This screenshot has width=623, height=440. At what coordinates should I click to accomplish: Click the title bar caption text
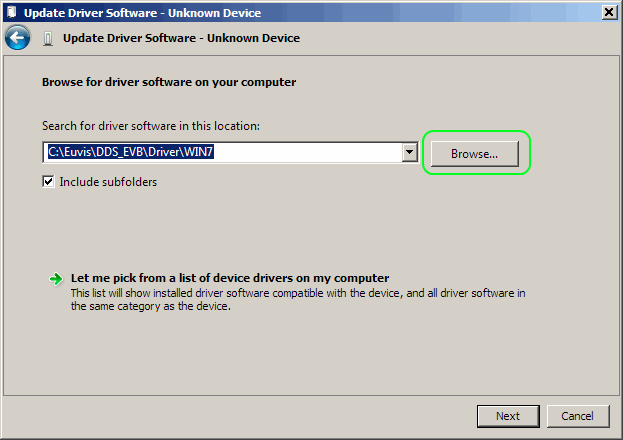[144, 12]
